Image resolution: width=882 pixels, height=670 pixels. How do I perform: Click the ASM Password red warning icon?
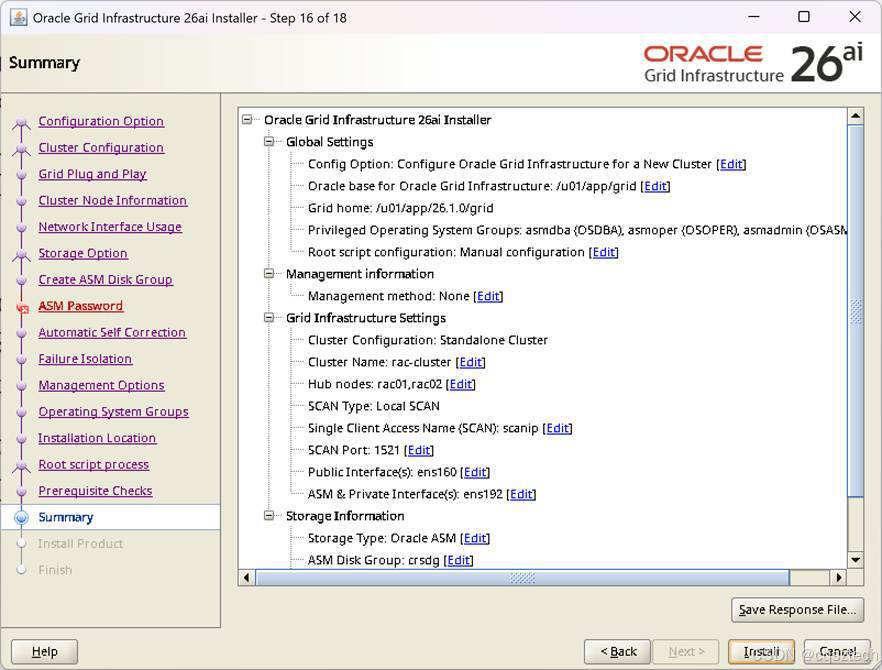[22, 308]
